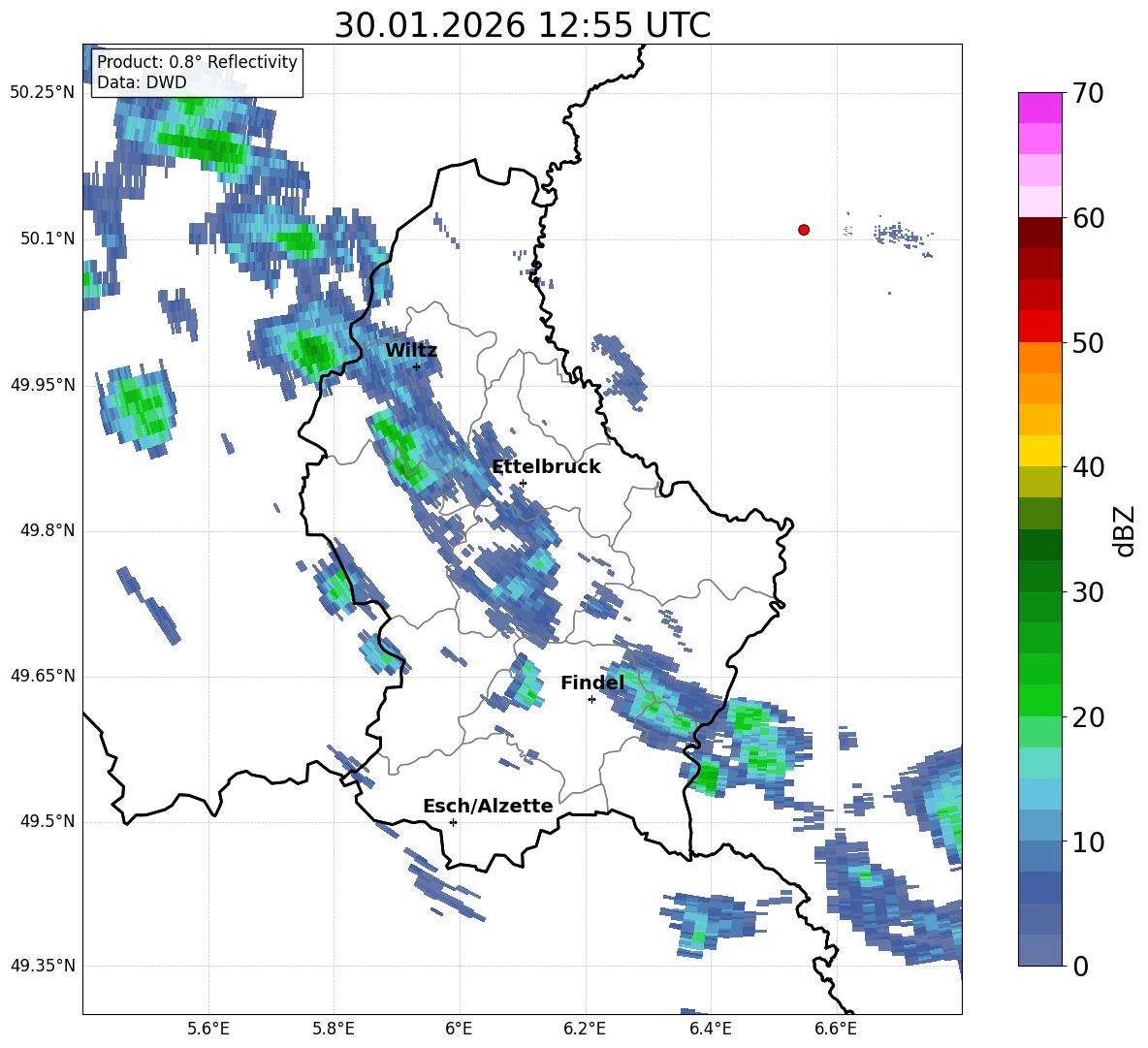Click the orange colorbar segment below 50

click(1039, 357)
